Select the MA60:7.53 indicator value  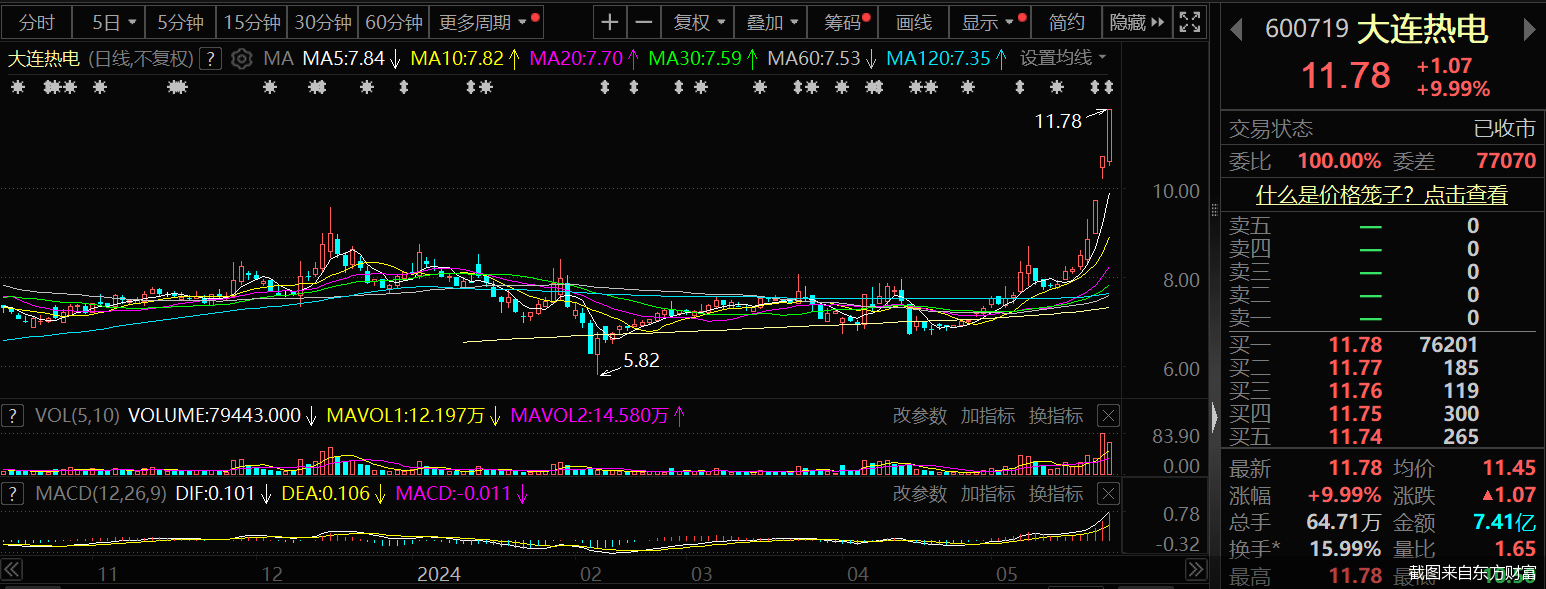821,59
